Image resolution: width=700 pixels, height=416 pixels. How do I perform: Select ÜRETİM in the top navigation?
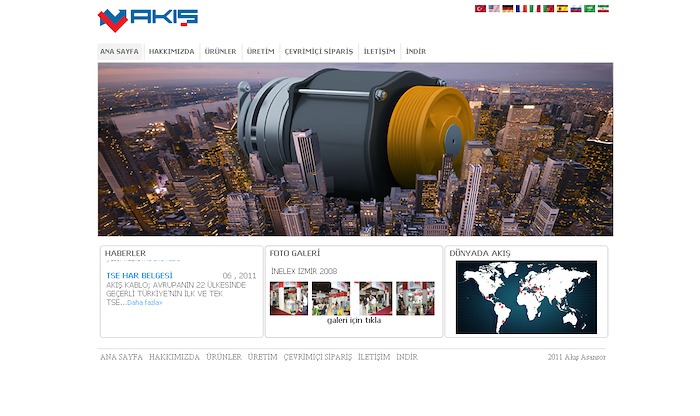(x=261, y=51)
